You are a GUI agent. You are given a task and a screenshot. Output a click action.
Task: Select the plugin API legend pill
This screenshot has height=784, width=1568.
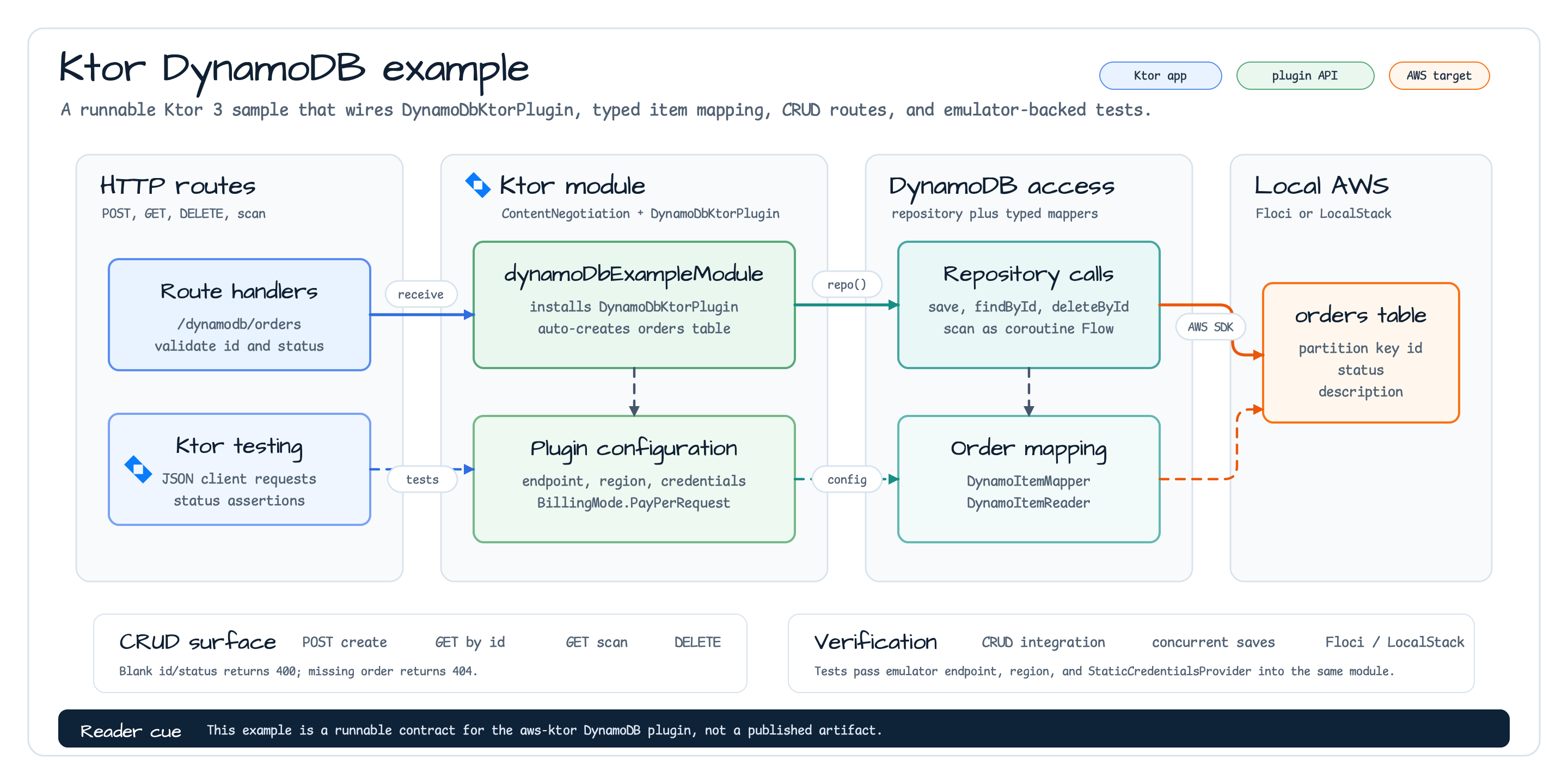1305,76
